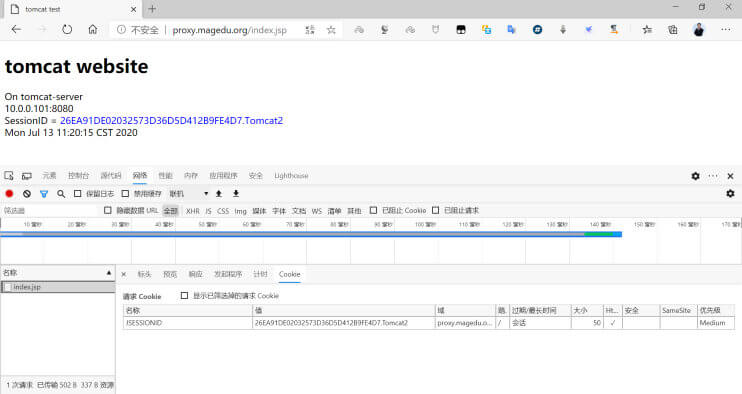The width and height of the screenshot is (742, 394).
Task: Export HAR with the download arrow icon
Action: click(236, 193)
